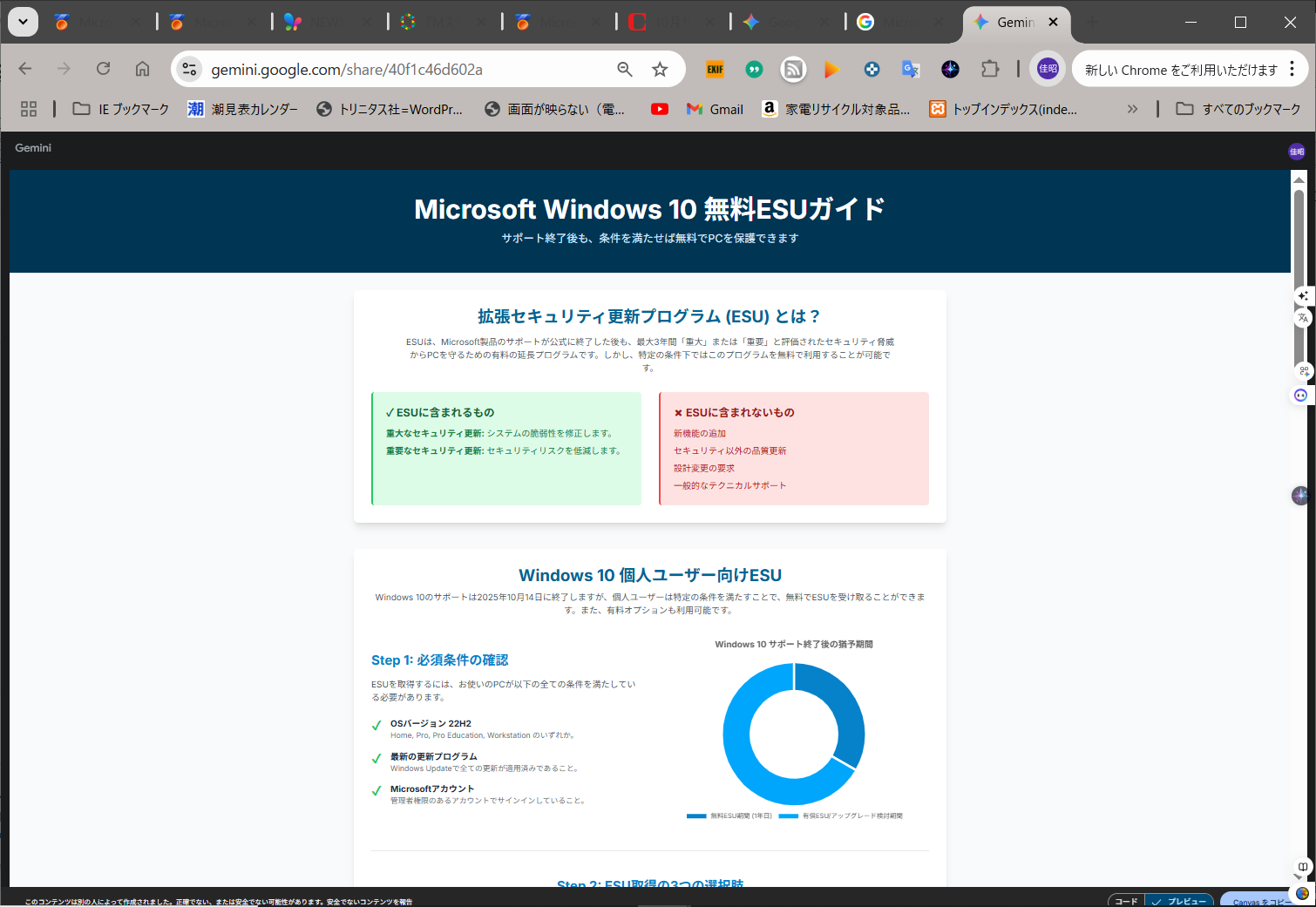This screenshot has height=907, width=1316.
Task: Open the Gemini page account avatar
Action: tap(1297, 152)
